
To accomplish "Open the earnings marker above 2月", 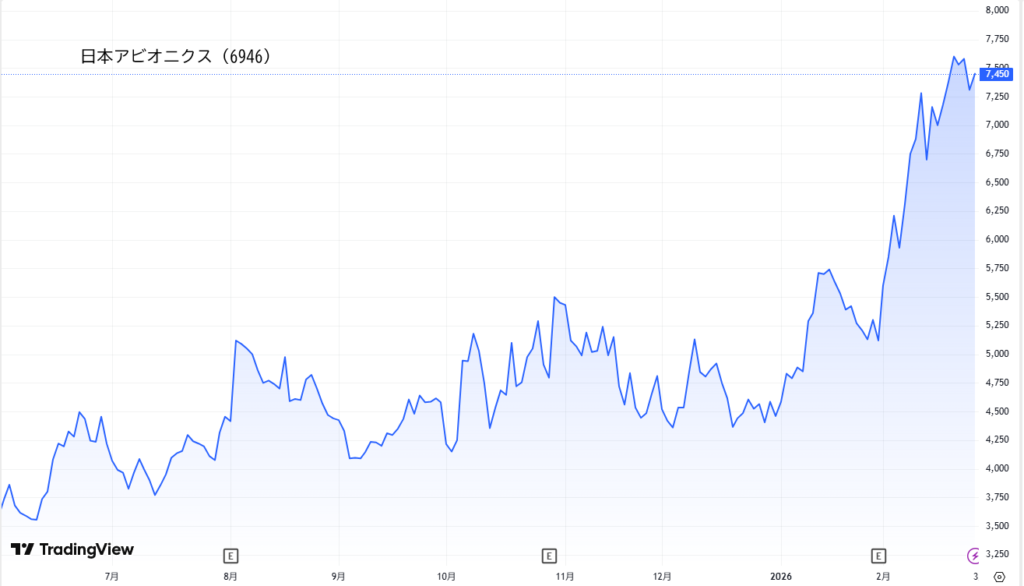I will (x=878, y=555).
